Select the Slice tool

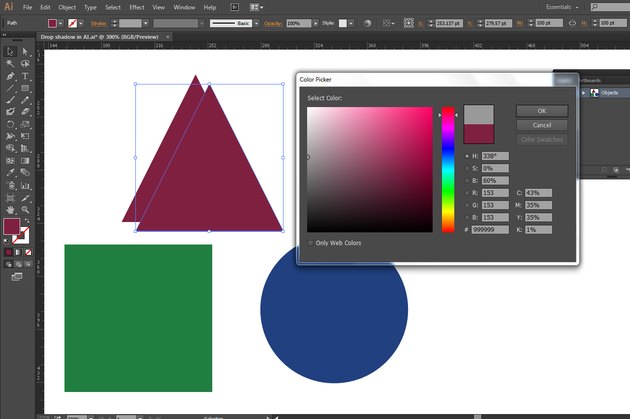(x=25, y=198)
